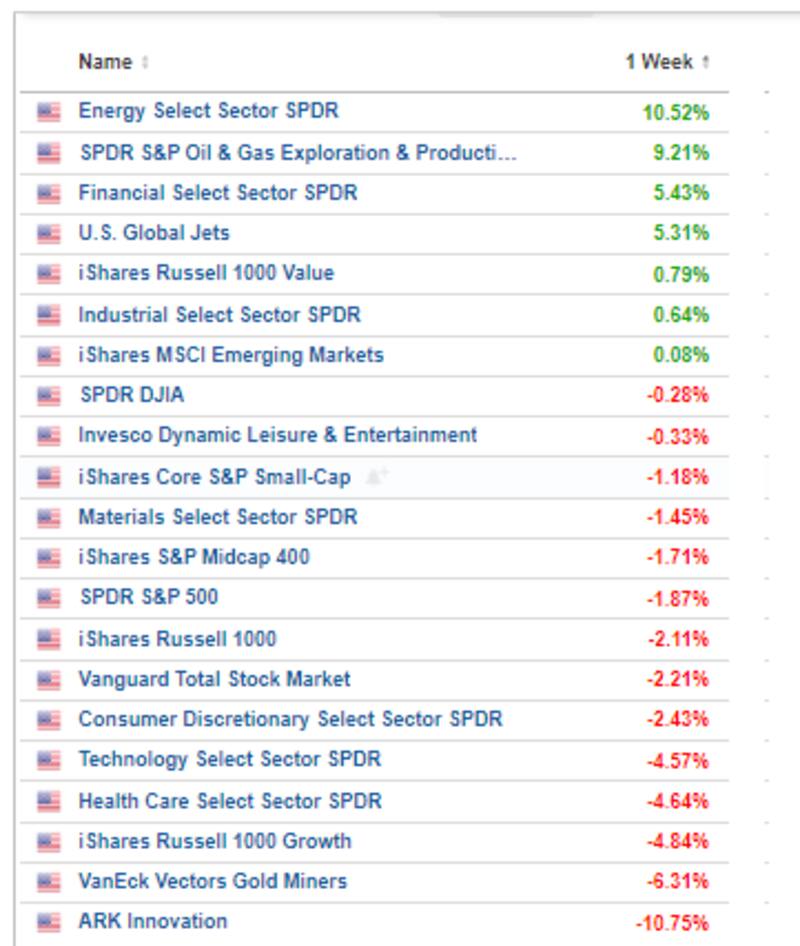This screenshot has width=800, height=946.
Task: Click the -10.75% value for ARK Innovation
Action: coord(671,923)
